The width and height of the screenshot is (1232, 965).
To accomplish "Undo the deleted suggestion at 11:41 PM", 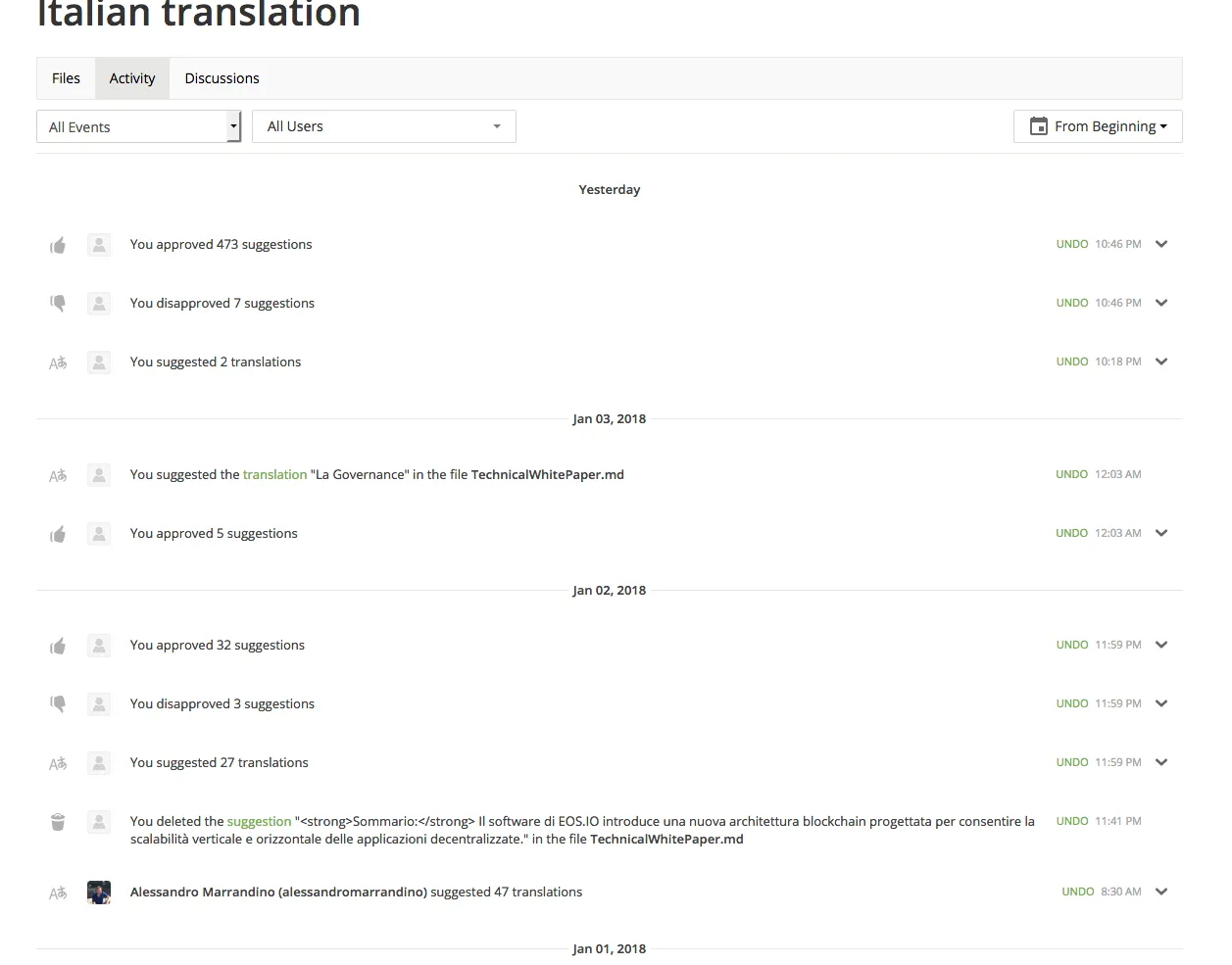I will [x=1072, y=821].
